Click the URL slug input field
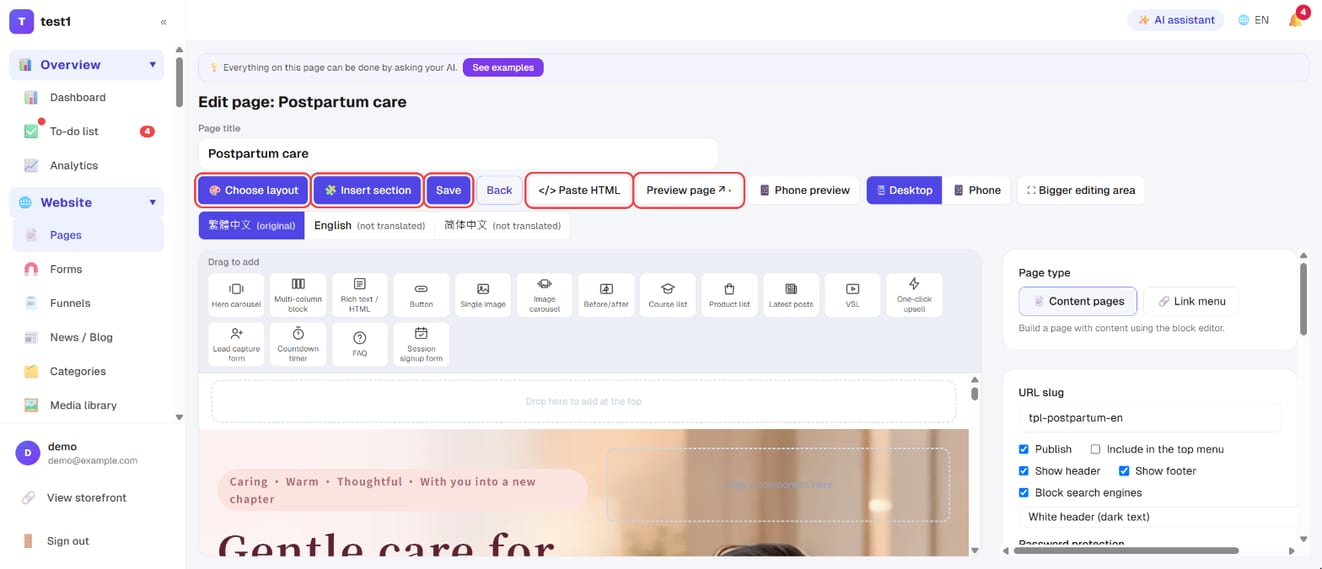 pyautogui.click(x=1149, y=418)
